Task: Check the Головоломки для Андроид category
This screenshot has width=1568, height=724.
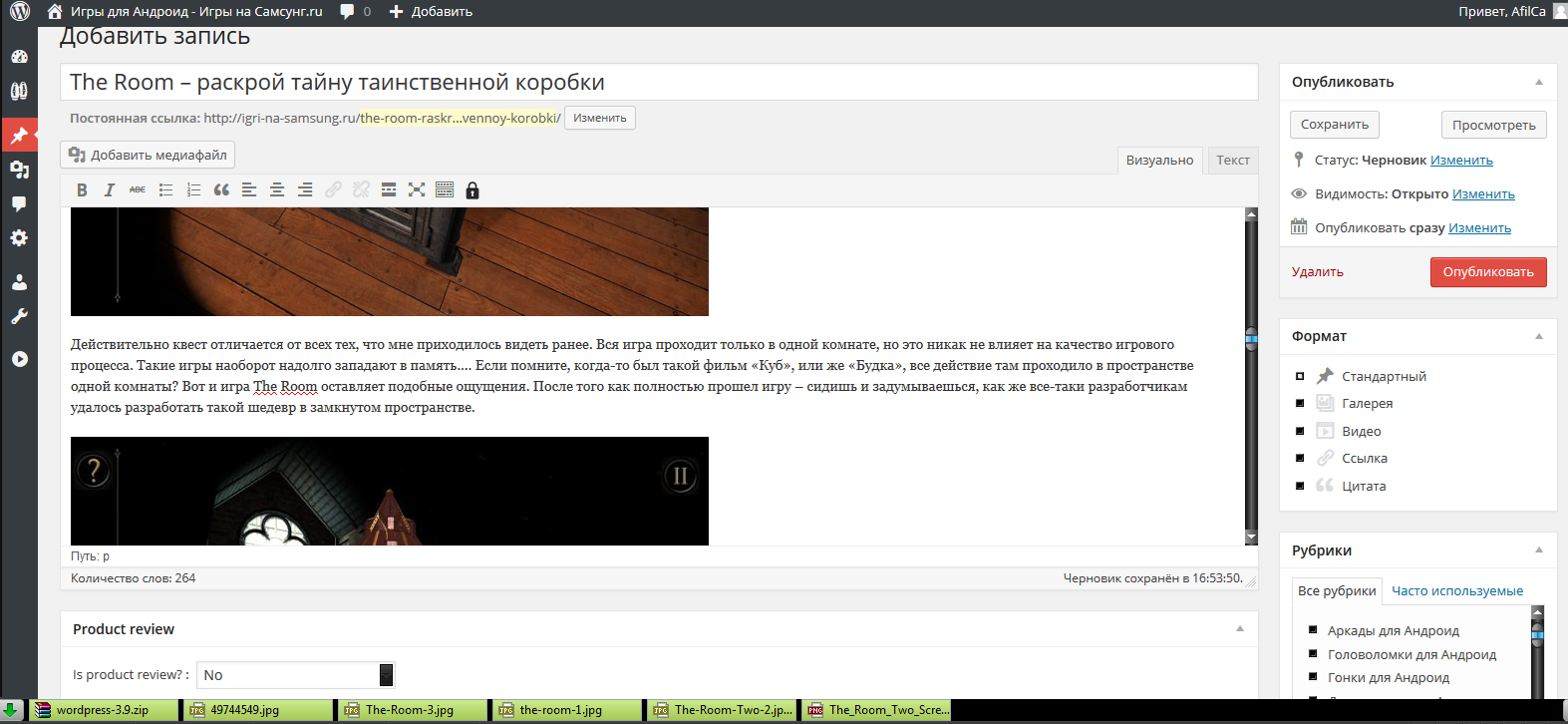Action: [x=1313, y=653]
